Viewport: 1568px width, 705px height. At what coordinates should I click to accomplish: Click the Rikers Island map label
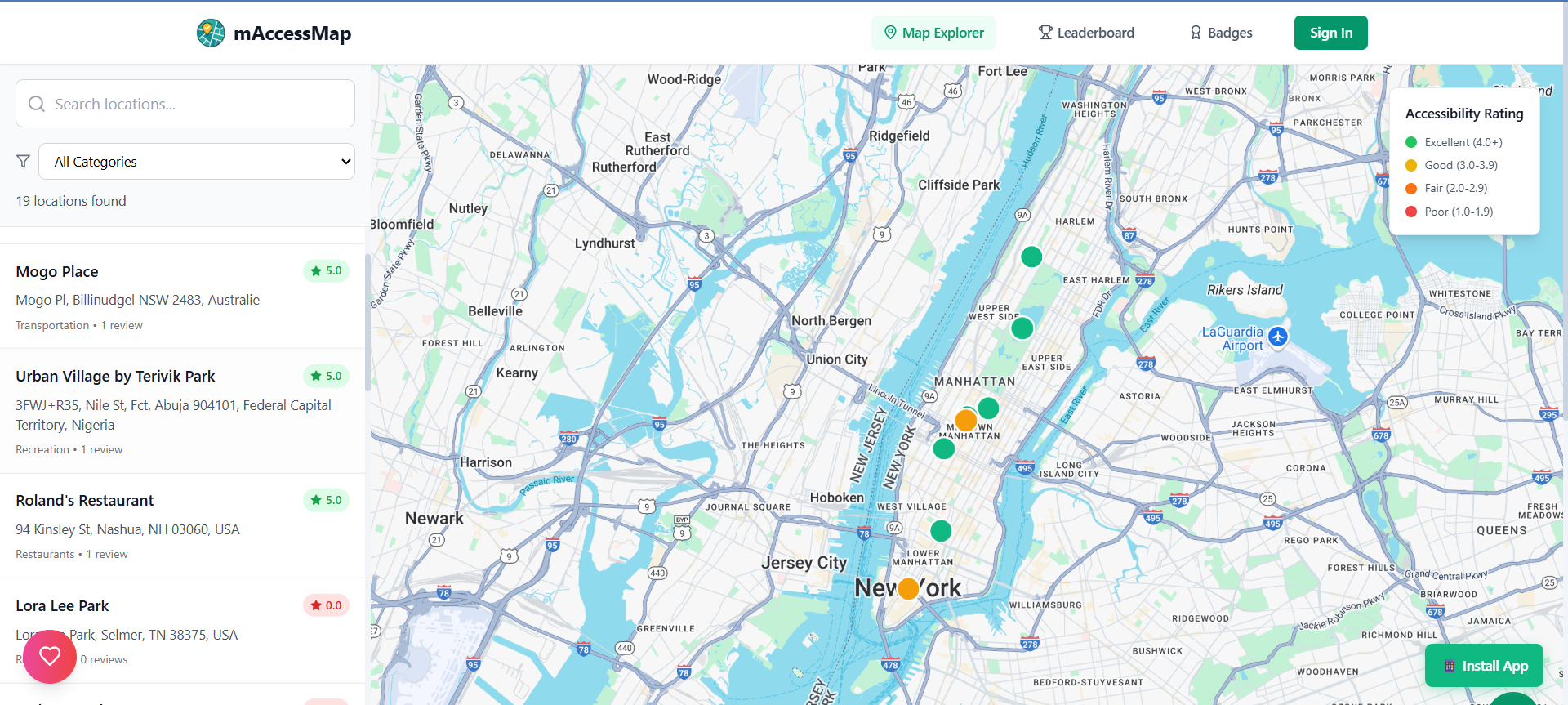pyautogui.click(x=1245, y=290)
